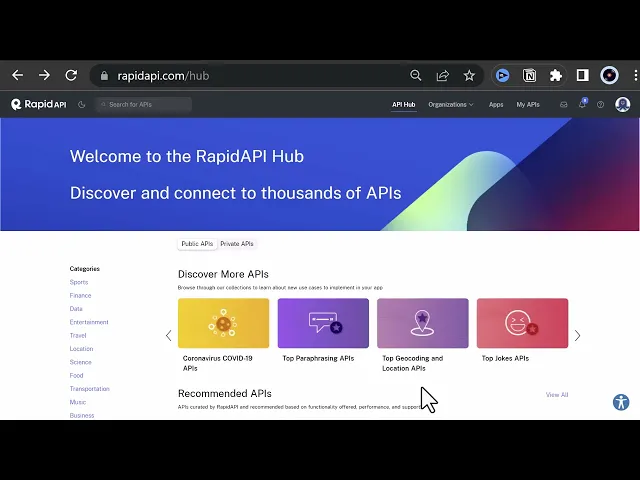The image size is (640, 480).
Task: Select API Hub navigation tab
Action: coord(404,104)
